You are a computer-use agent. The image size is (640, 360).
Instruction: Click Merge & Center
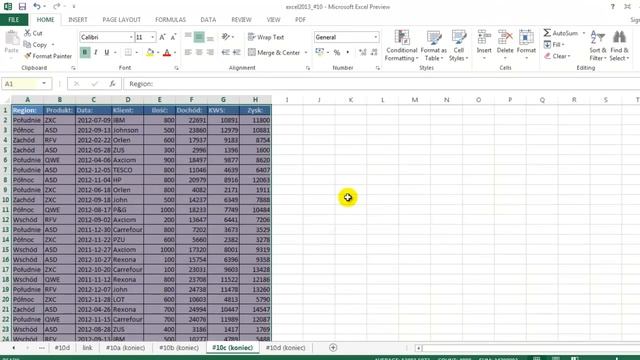pos(274,52)
